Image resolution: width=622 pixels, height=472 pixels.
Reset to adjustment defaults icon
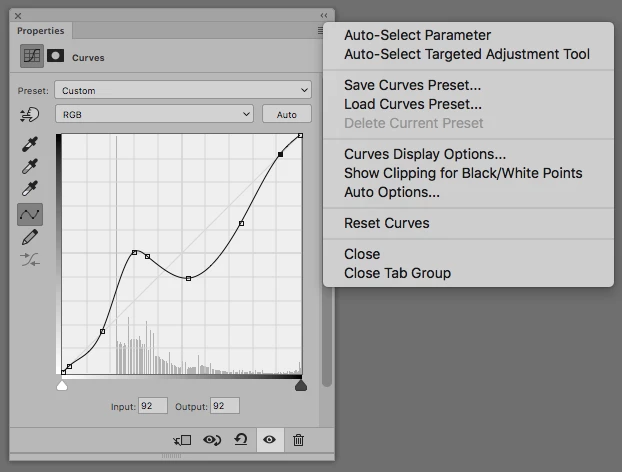(x=241, y=439)
